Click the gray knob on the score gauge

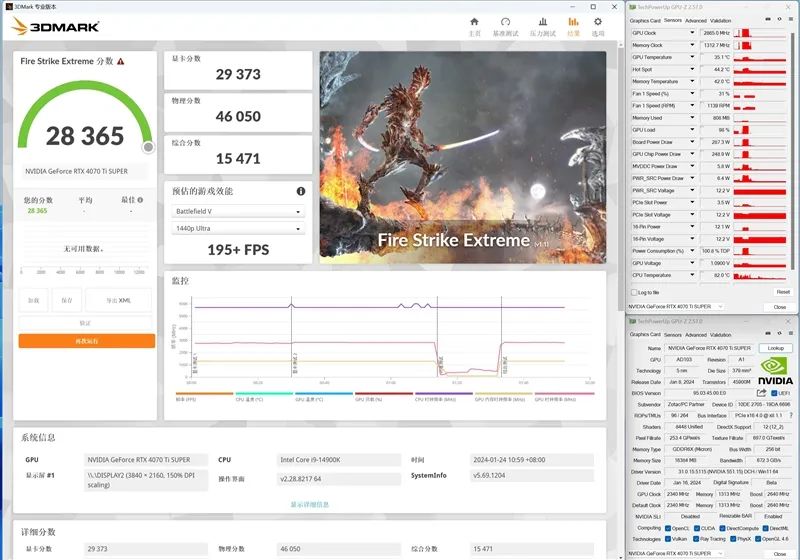148,147
